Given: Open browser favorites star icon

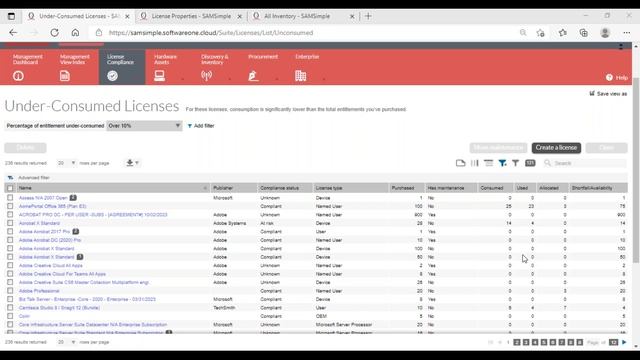Looking at the screenshot, I should (x=562, y=33).
